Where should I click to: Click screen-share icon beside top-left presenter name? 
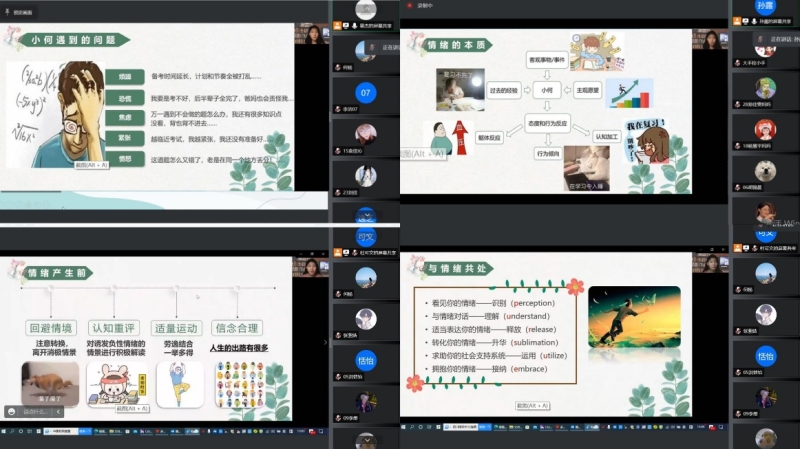point(345,25)
